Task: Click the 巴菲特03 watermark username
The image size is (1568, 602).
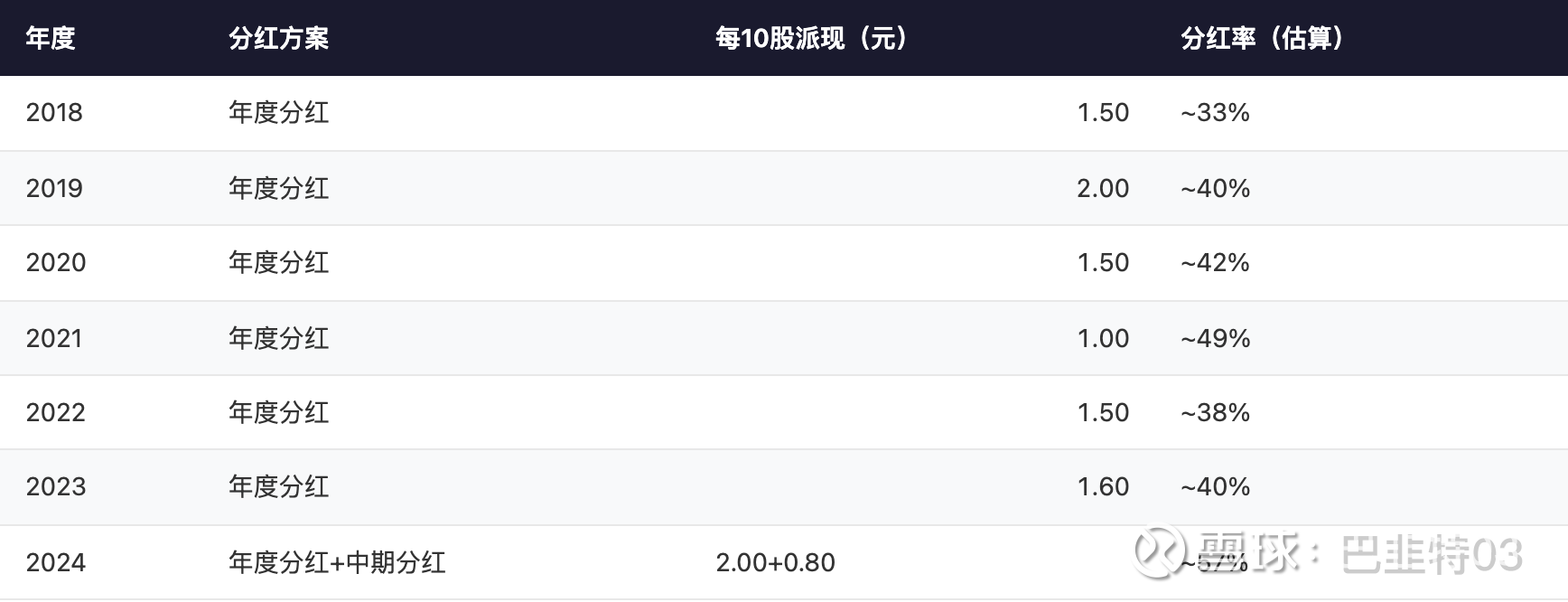Action: (x=1432, y=554)
